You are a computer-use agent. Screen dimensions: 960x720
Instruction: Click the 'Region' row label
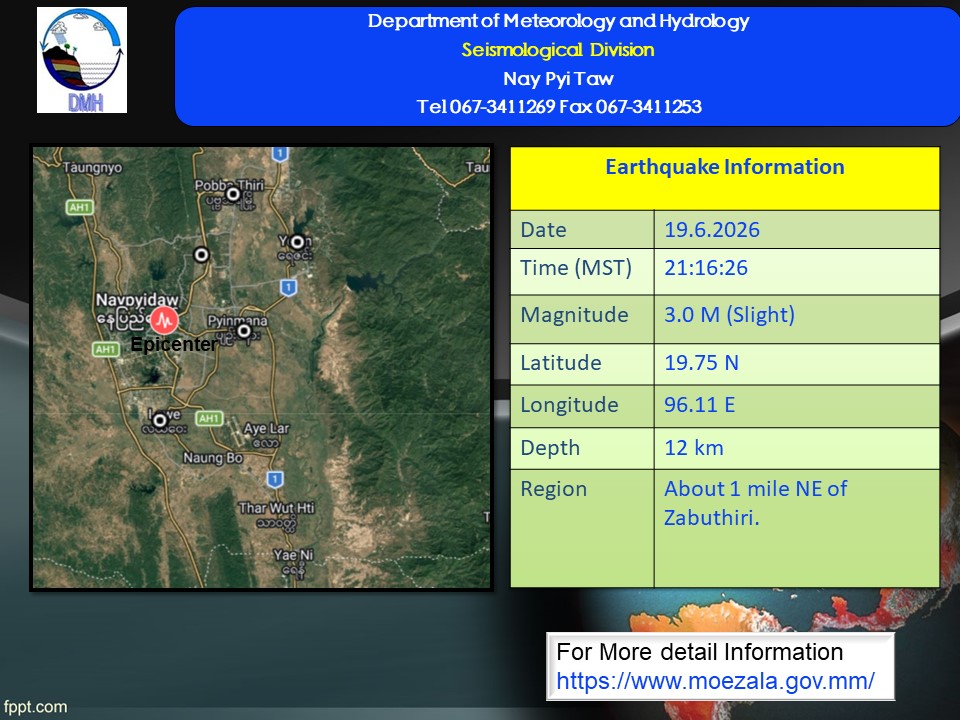point(553,489)
